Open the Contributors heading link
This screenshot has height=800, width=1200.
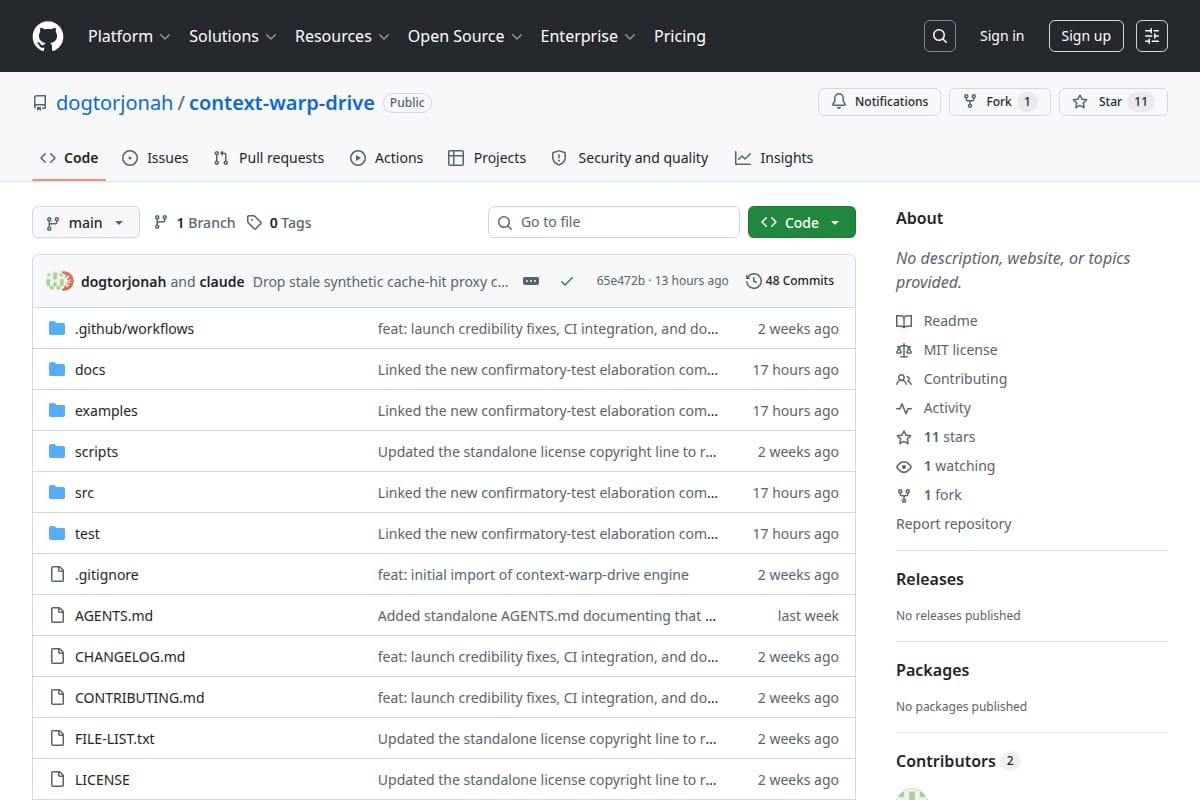coord(956,761)
